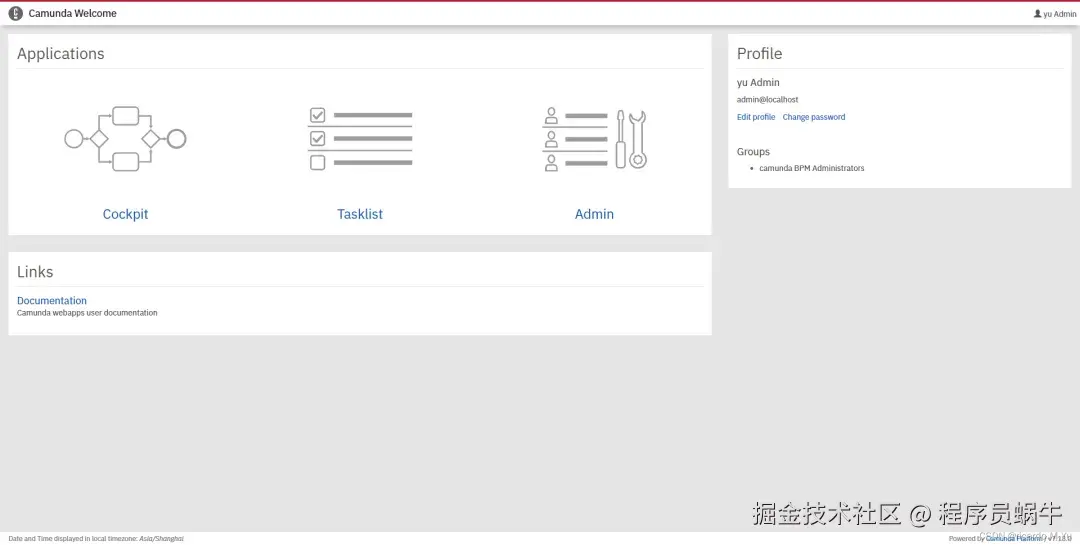Screen dimensions: 1080x545
Task: Click the Links section heading
Action: 35,271
